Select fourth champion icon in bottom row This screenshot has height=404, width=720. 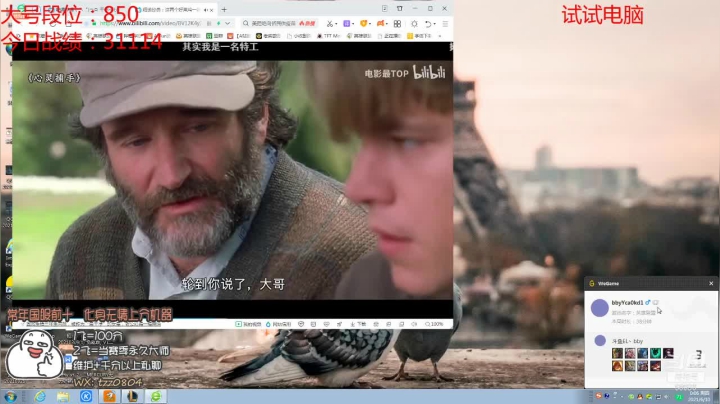(x=655, y=365)
